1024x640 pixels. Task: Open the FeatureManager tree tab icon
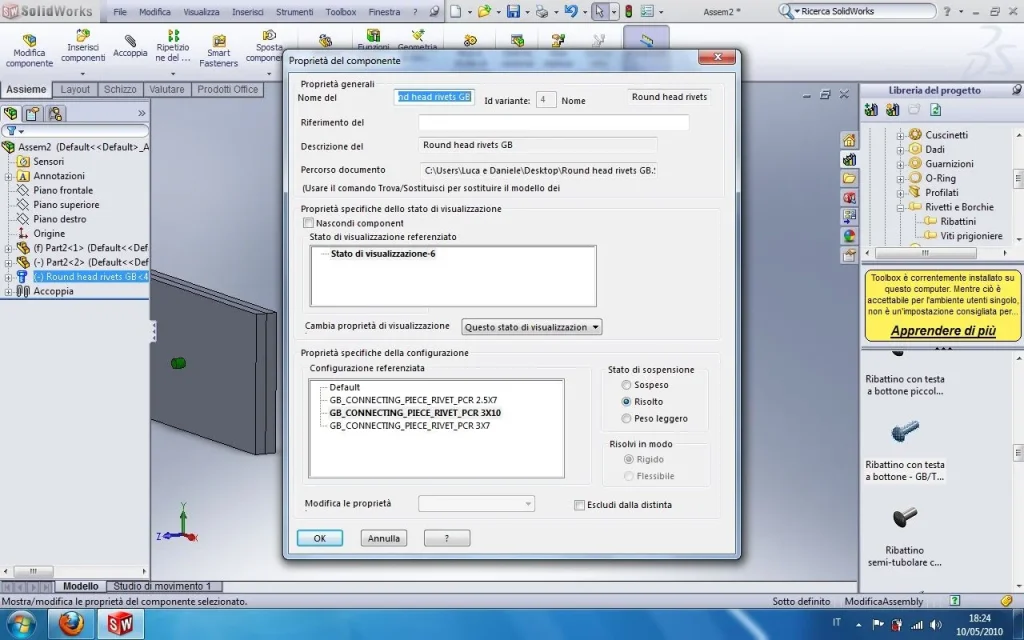click(x=10, y=114)
